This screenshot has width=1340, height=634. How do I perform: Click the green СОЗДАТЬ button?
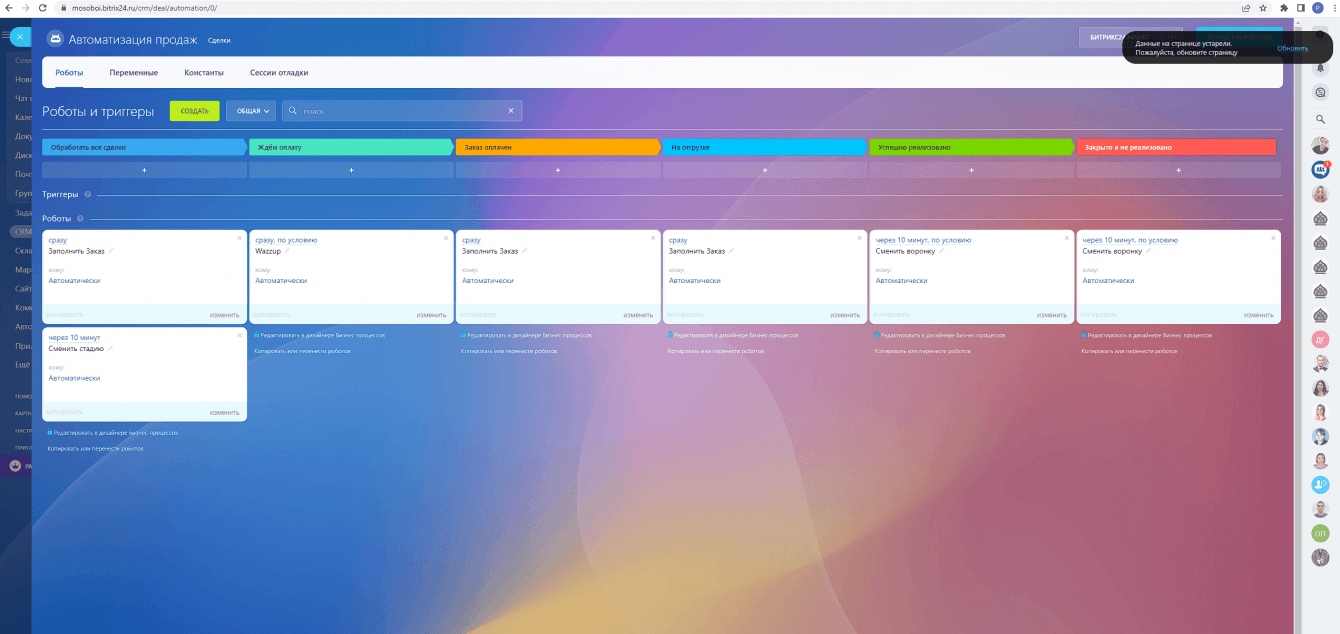(194, 111)
